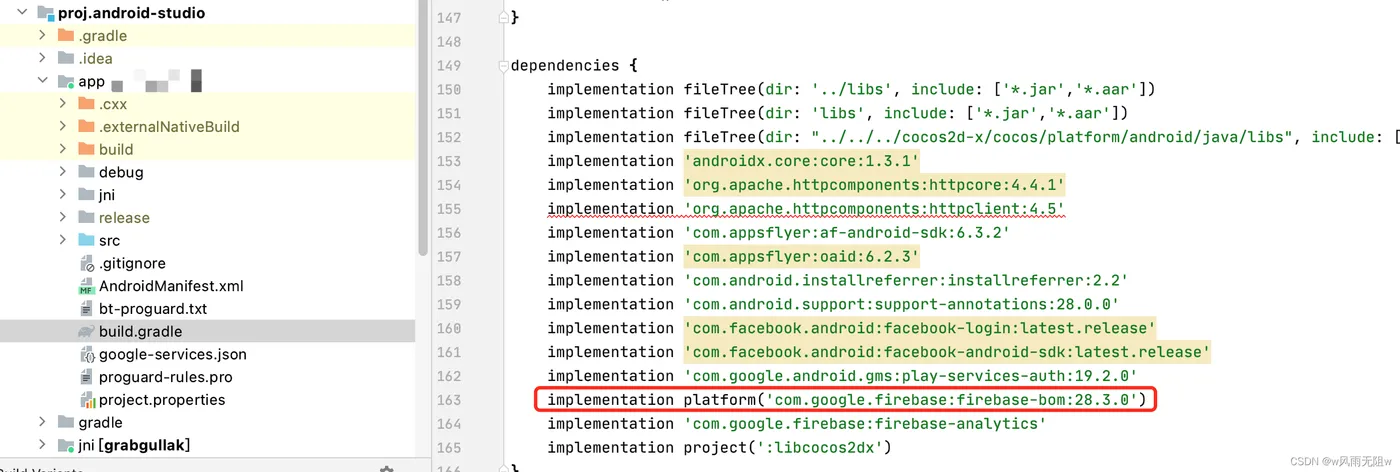Click the facebook-login:latest.release string
Viewport: 1400px width, 472px height.
pos(920,328)
